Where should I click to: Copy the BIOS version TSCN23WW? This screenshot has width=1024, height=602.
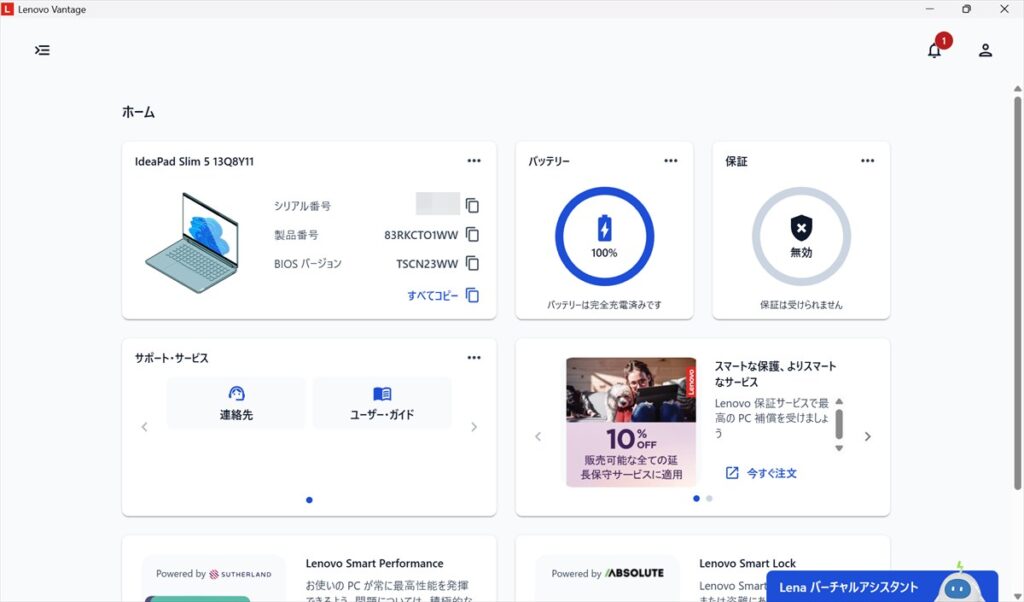472,263
